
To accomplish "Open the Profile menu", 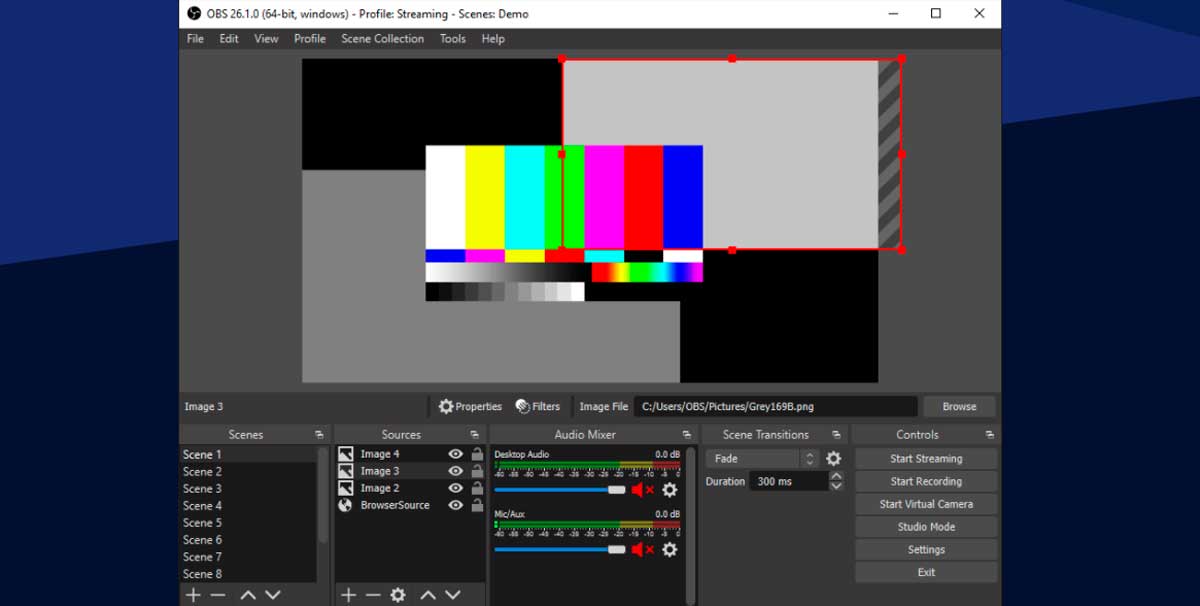I will 310,39.
